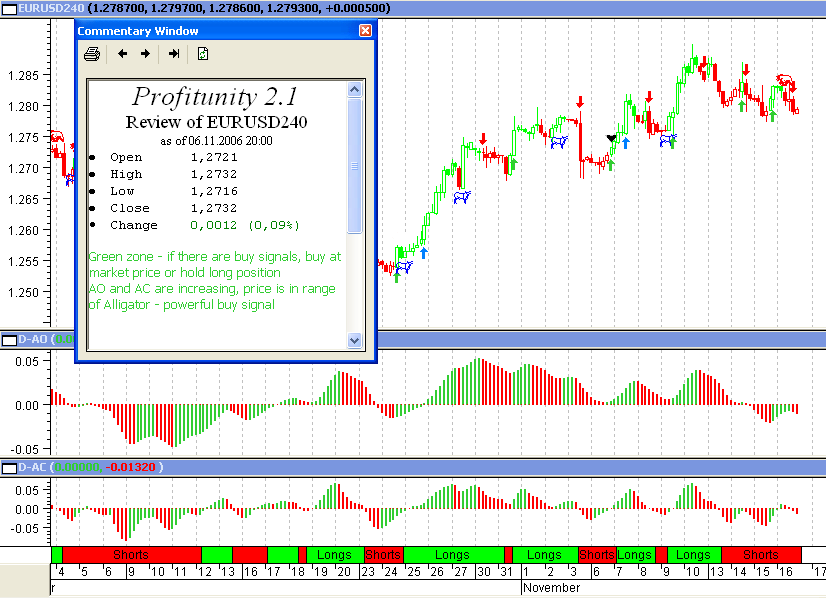Click the D-AC pane control box icon

(9, 468)
